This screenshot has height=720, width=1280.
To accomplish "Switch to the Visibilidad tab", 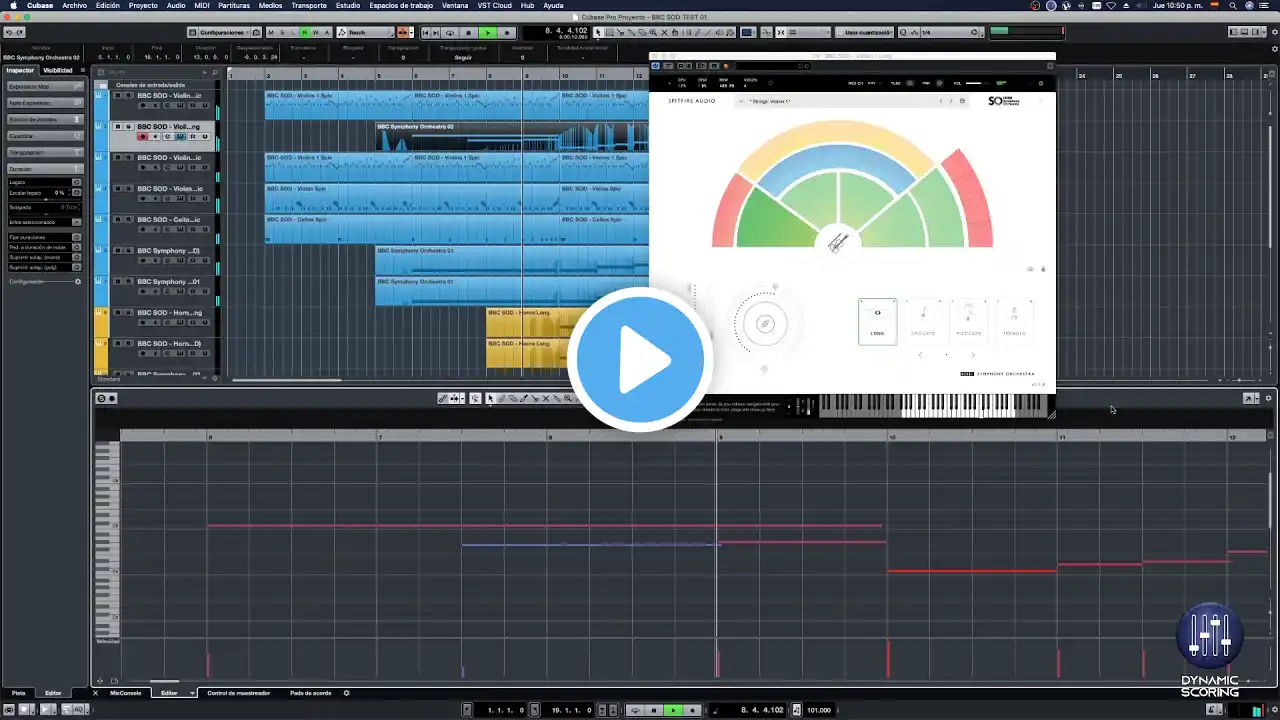I will click(x=57, y=70).
